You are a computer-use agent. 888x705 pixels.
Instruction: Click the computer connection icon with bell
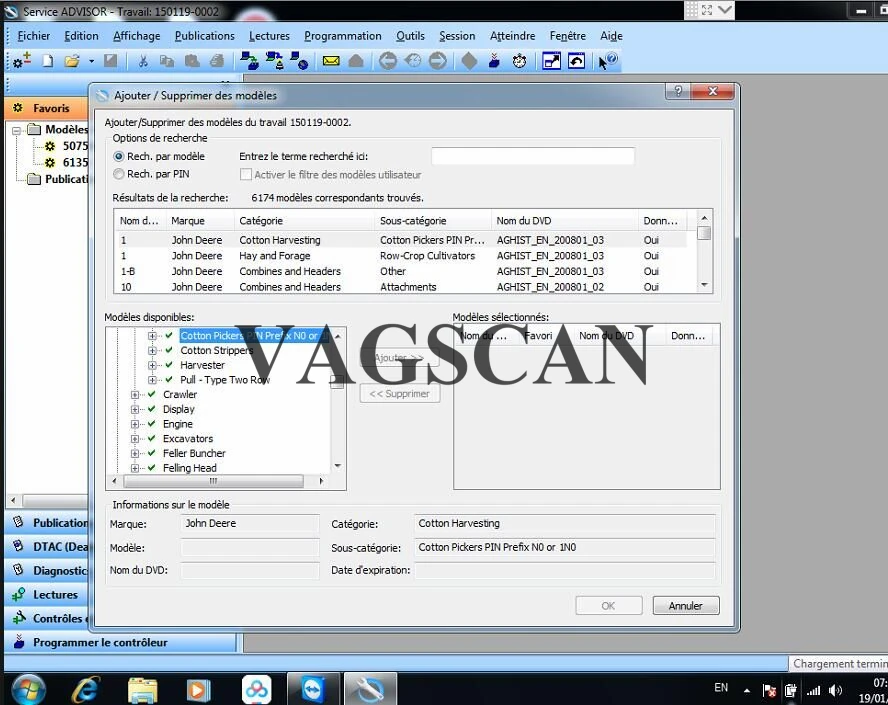click(x=275, y=61)
